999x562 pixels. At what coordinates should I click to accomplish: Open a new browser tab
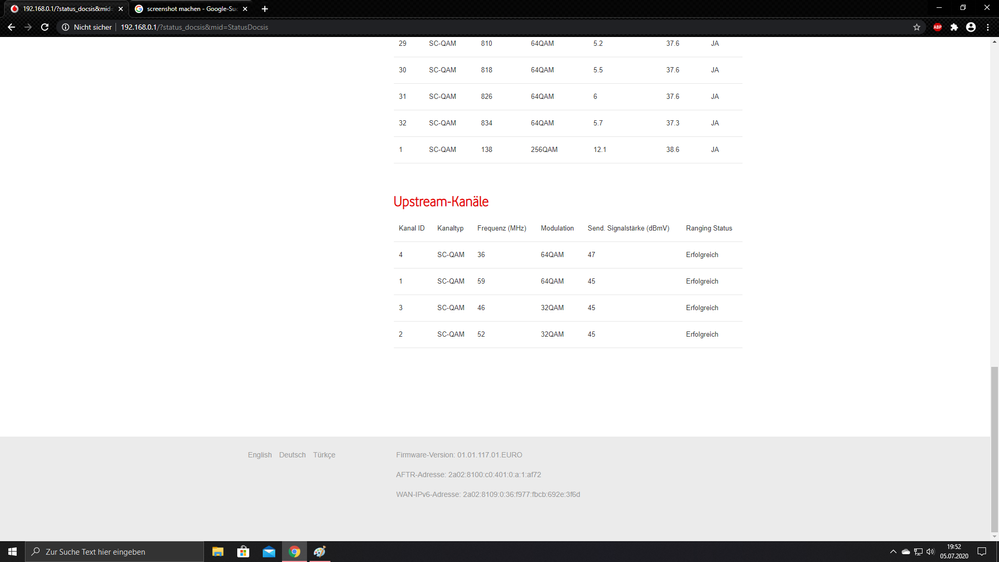264,9
